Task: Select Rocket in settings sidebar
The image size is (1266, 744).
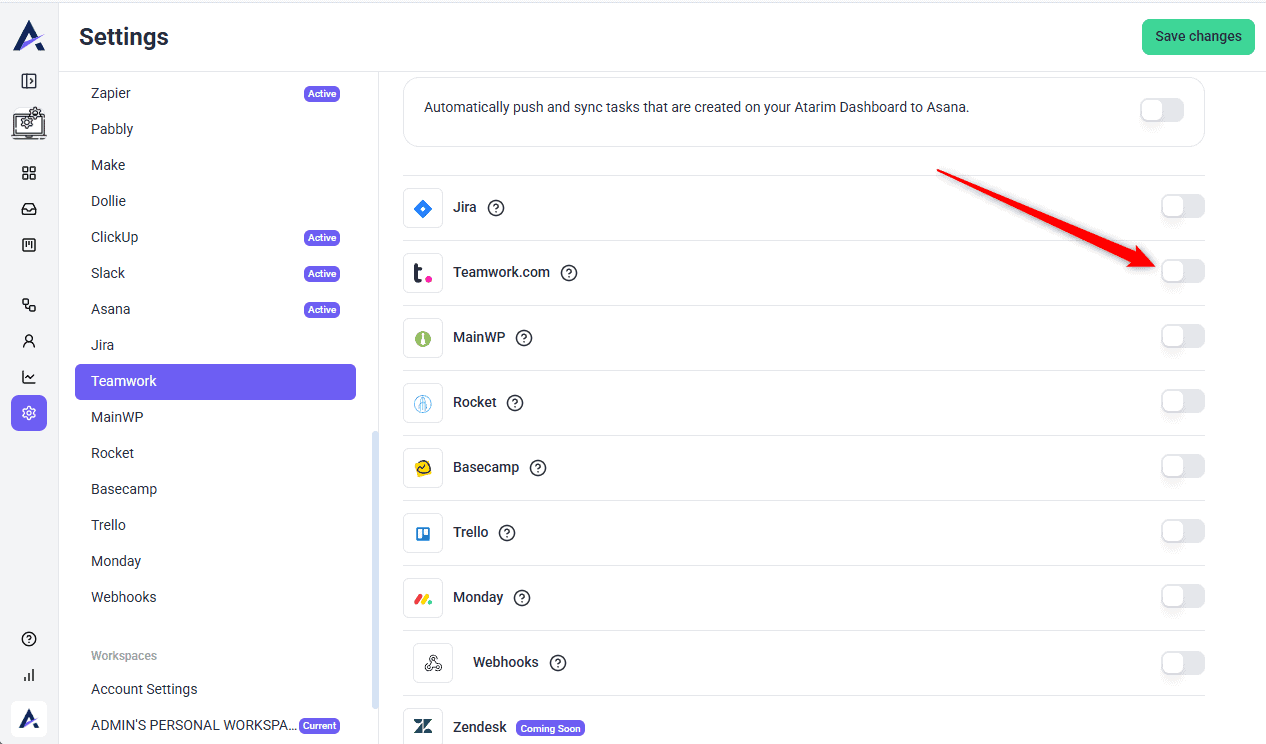Action: coord(215,453)
